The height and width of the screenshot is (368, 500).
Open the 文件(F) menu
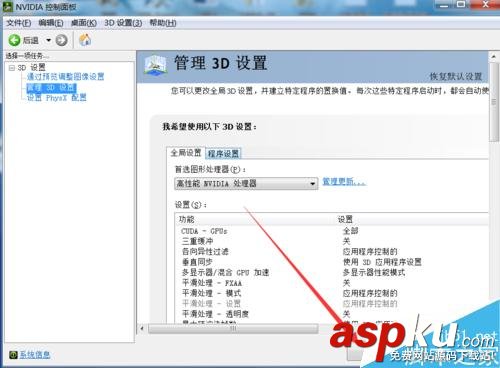point(19,23)
